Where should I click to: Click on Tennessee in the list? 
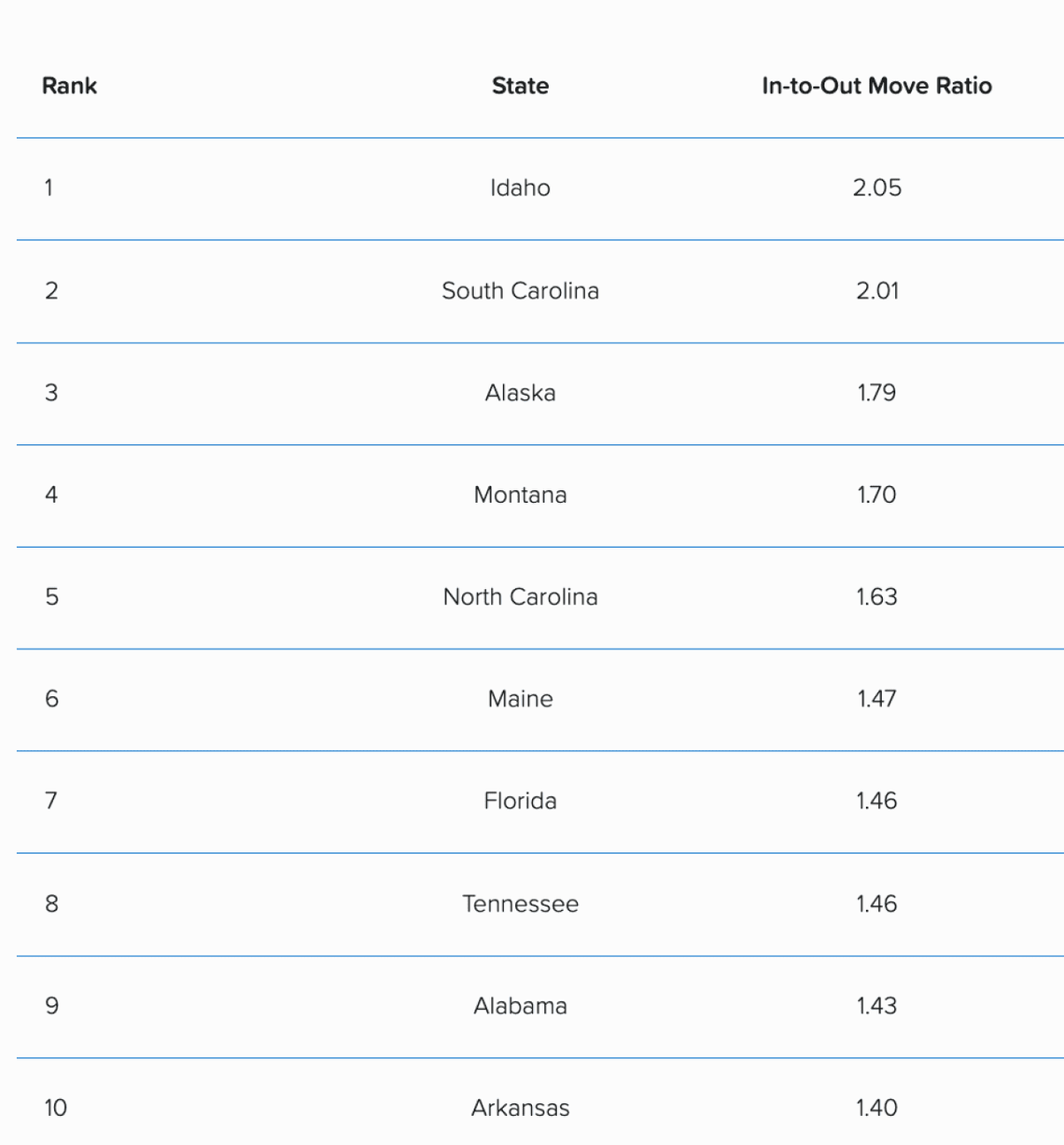520,903
